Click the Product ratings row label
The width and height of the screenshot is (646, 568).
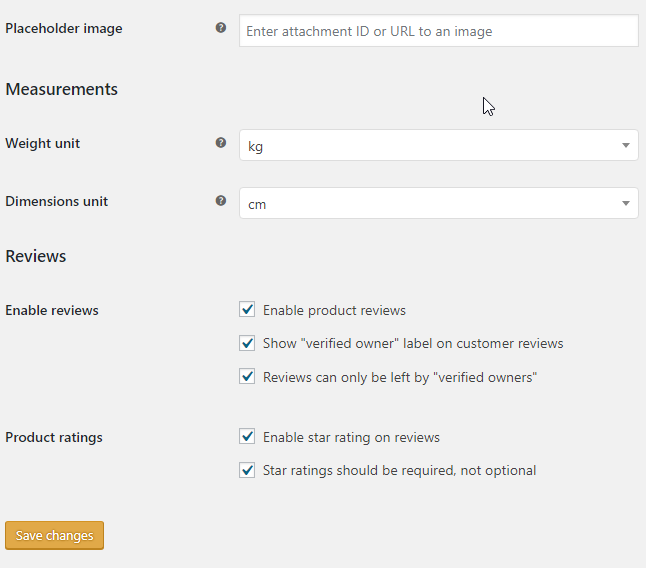(54, 437)
